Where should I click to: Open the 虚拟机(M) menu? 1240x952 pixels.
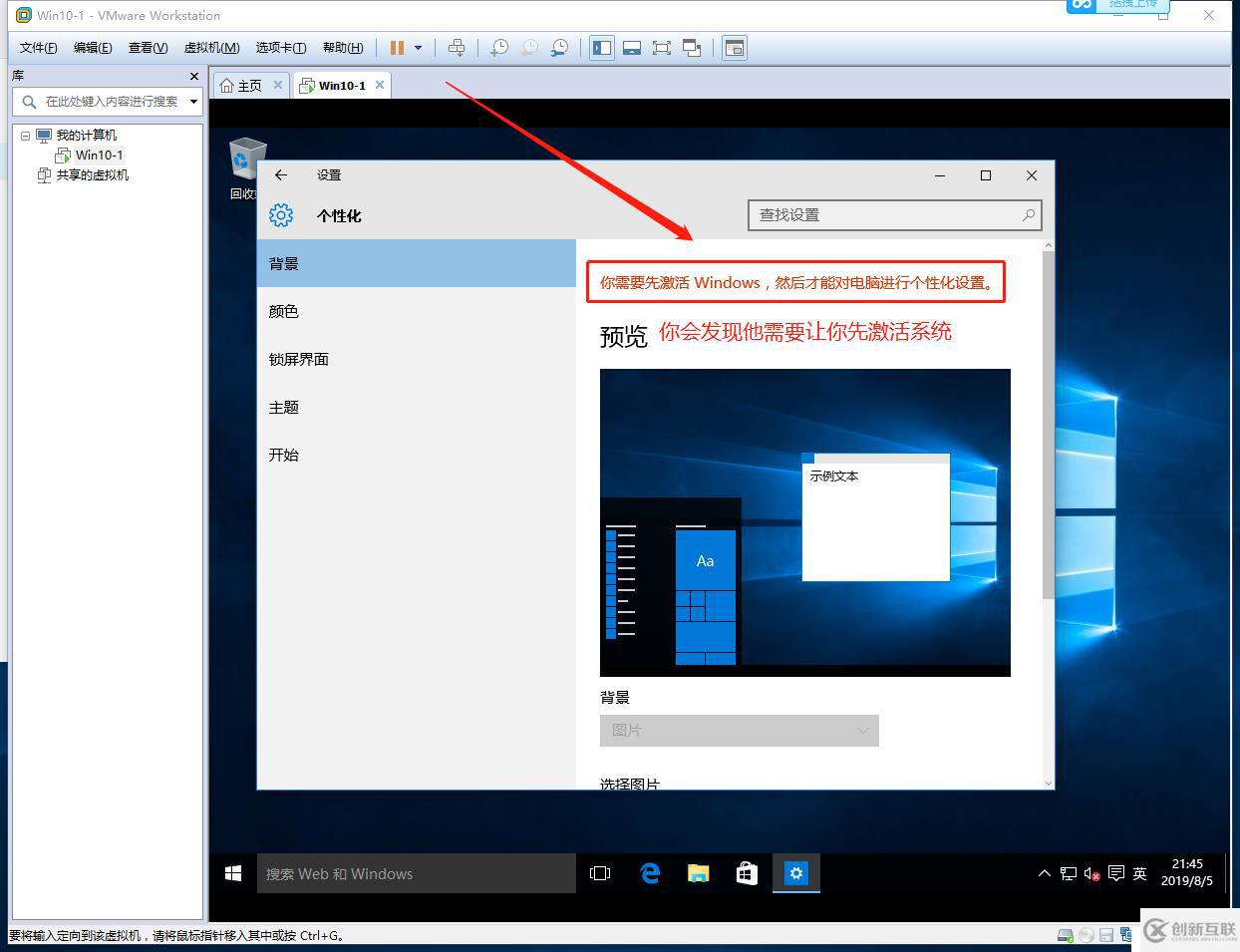point(210,47)
